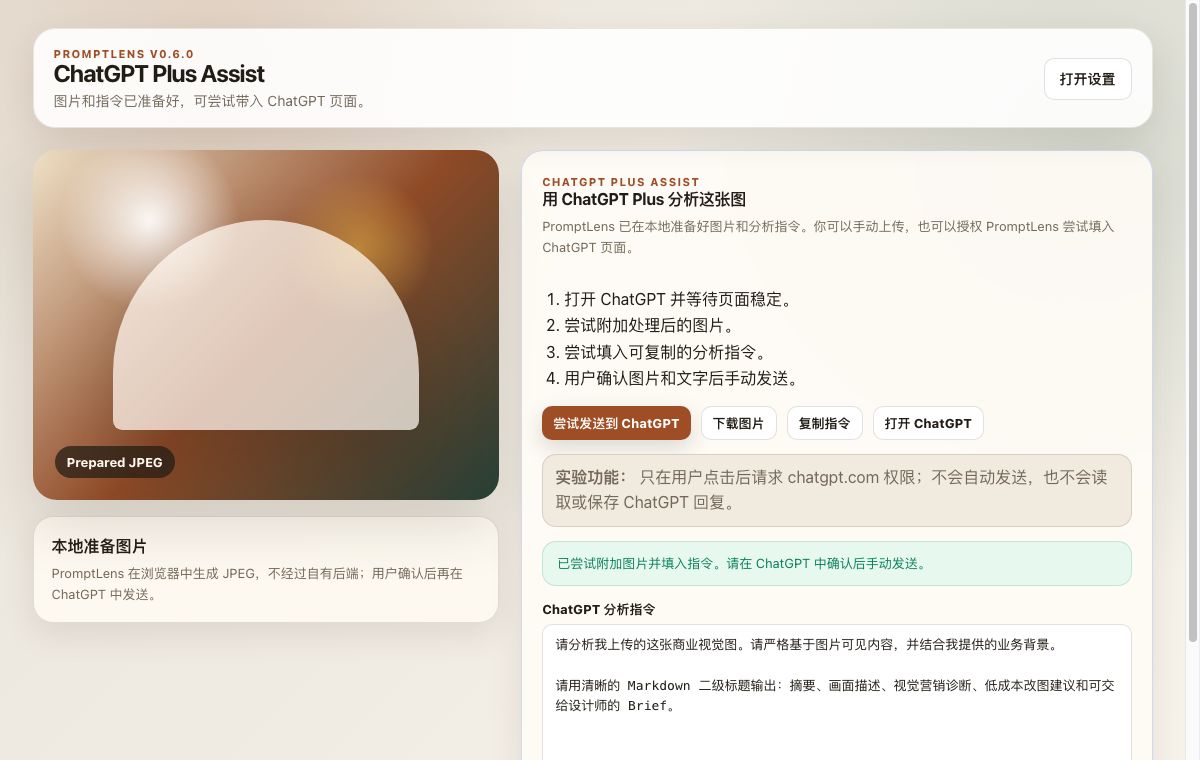Click the PROMPTLENS V0.6.0 version label
The width and height of the screenshot is (1200, 760).
click(123, 54)
